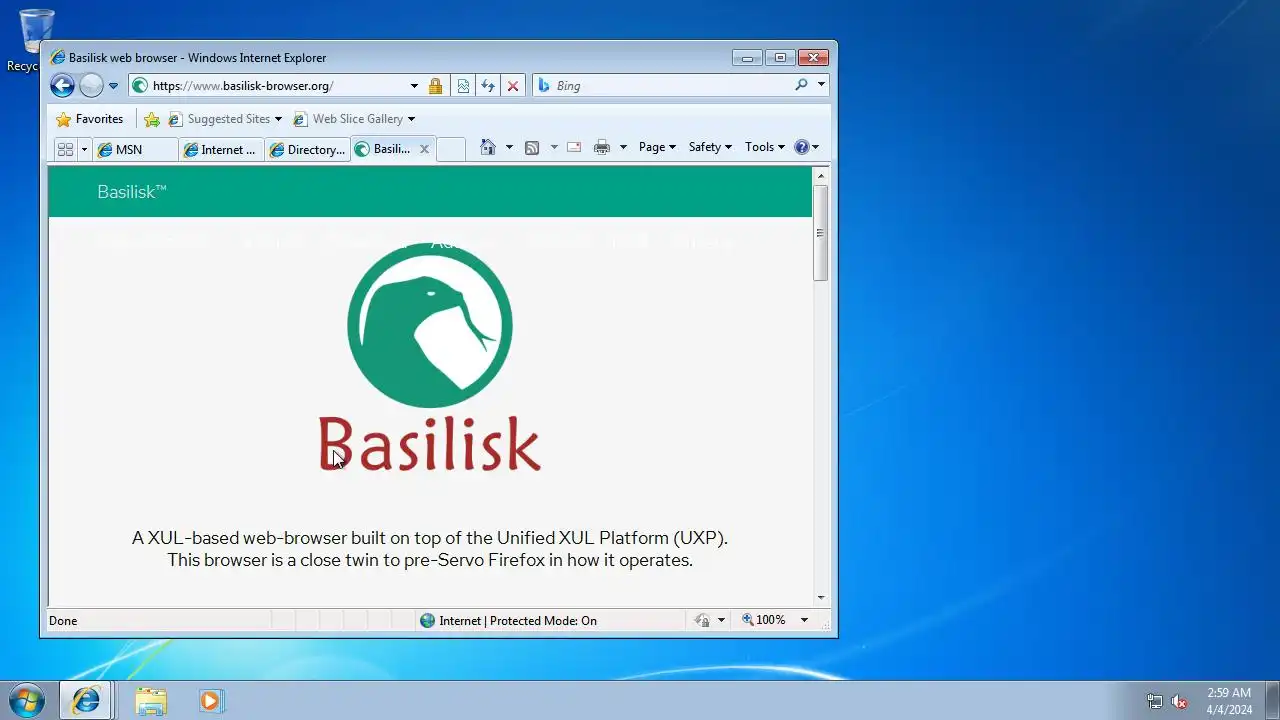Open the Recycle Bin desktop icon
This screenshot has height=720, width=1280.
click(36, 40)
